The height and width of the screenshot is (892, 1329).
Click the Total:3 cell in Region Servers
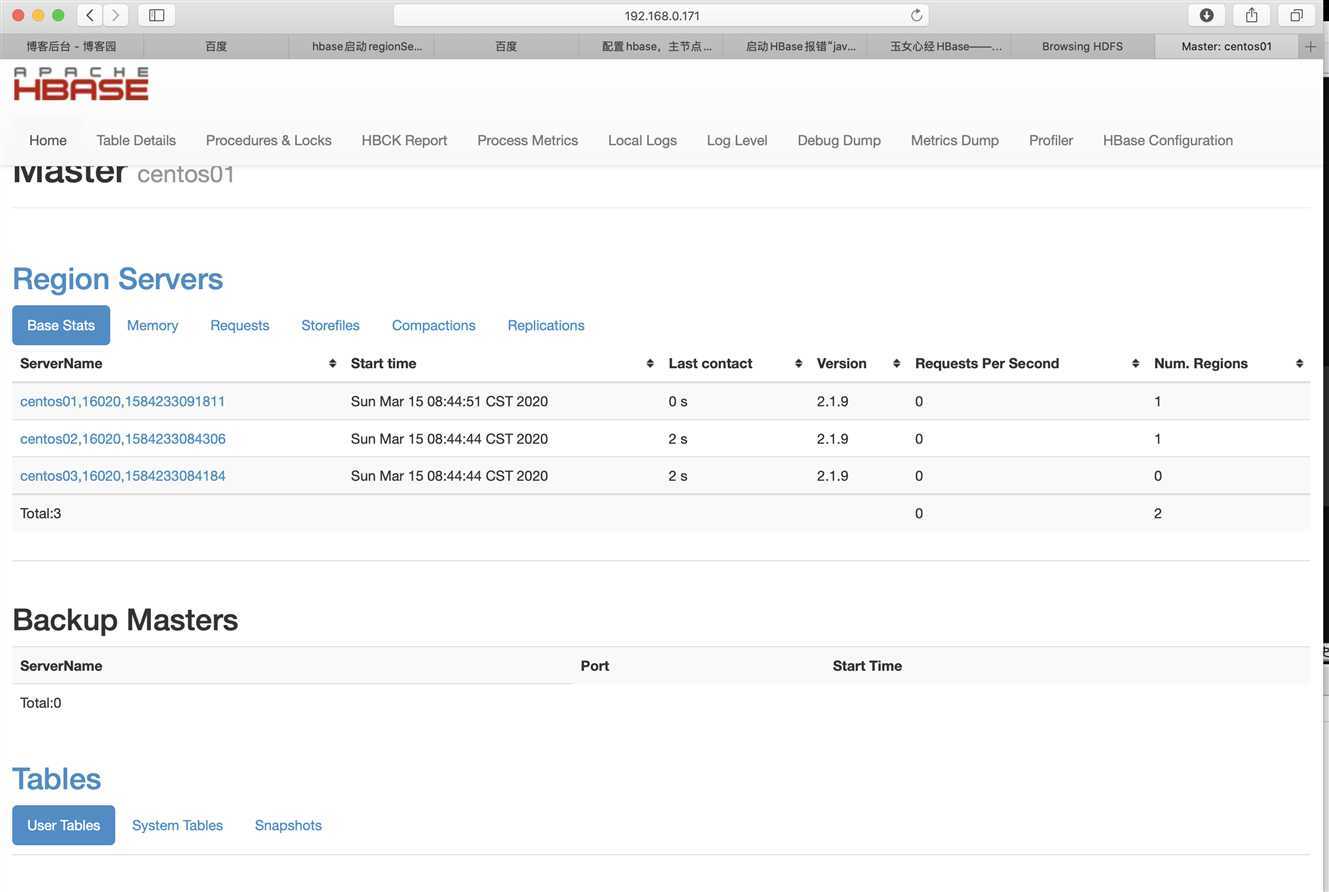coord(41,513)
